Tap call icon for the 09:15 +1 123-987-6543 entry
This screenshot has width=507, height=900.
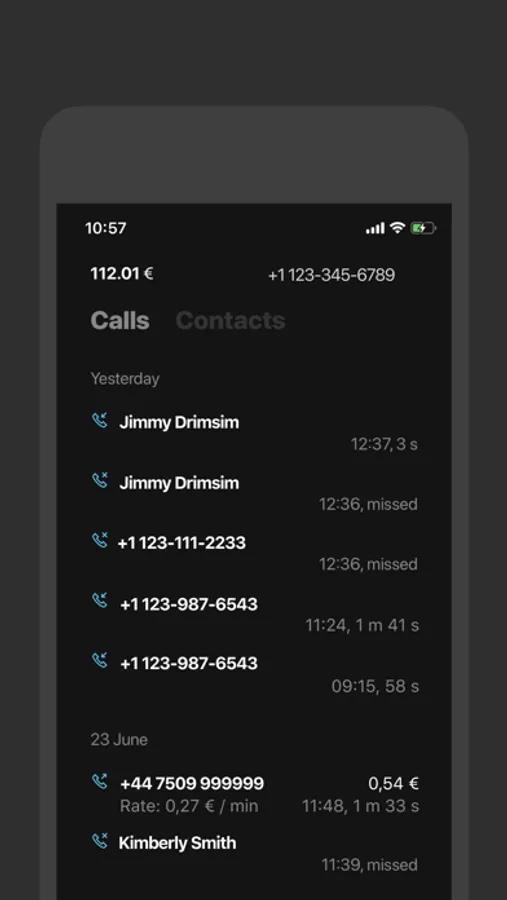click(x=100, y=660)
